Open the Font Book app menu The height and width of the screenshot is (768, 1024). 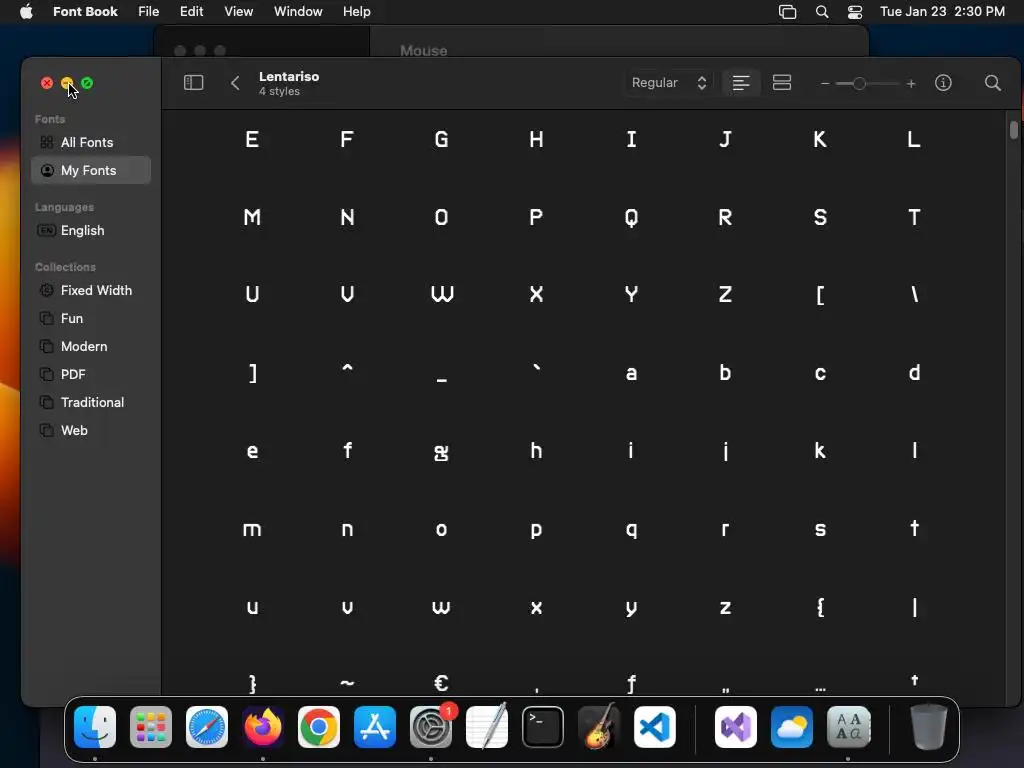point(85,12)
